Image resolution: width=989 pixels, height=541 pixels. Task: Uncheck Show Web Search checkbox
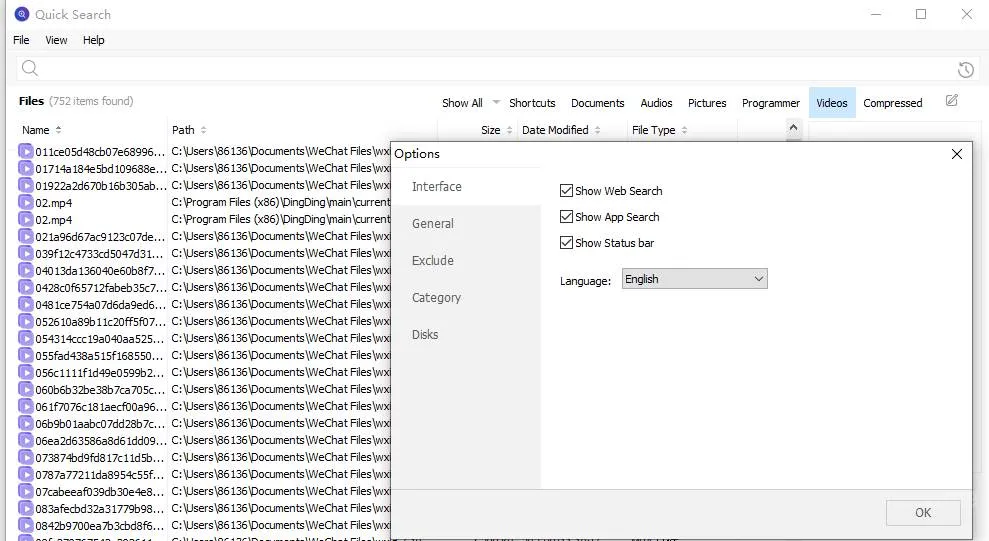point(566,190)
